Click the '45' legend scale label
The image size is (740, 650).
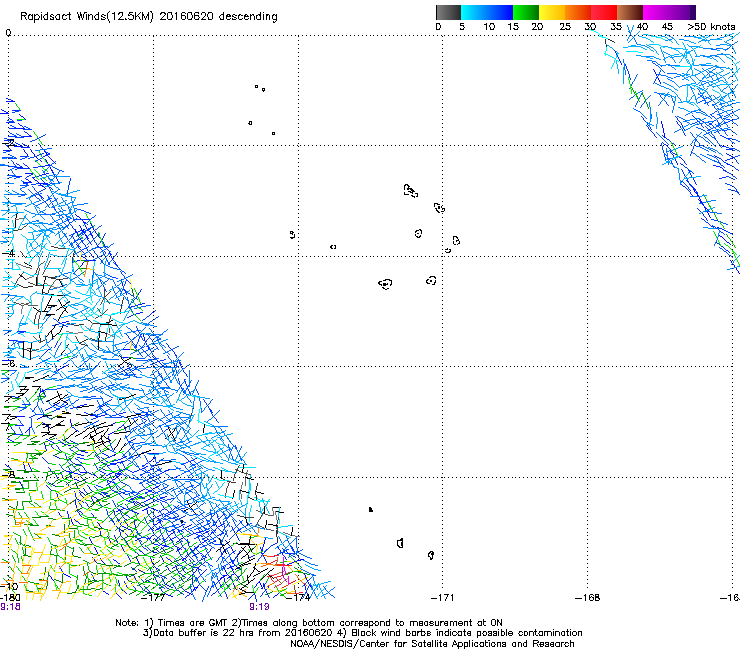coord(667,27)
